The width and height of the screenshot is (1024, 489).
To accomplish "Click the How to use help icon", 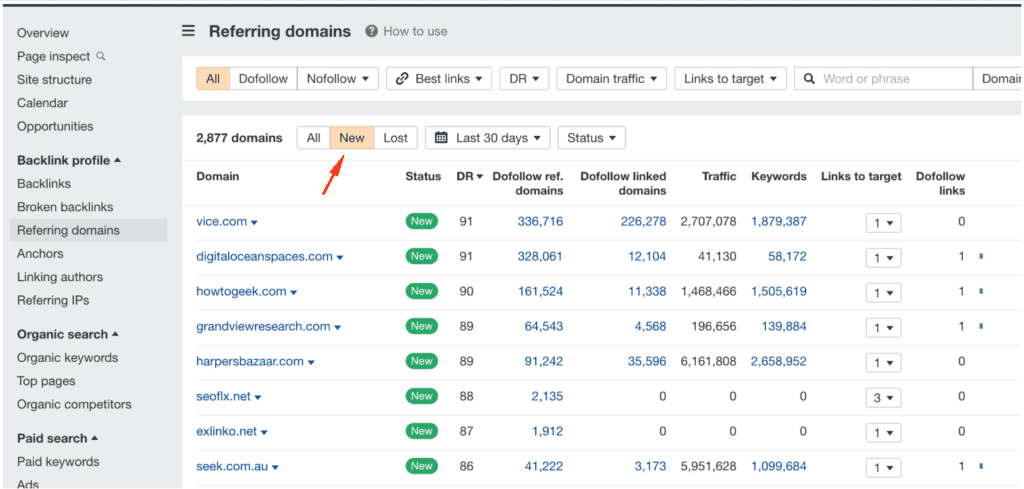I will tap(372, 31).
